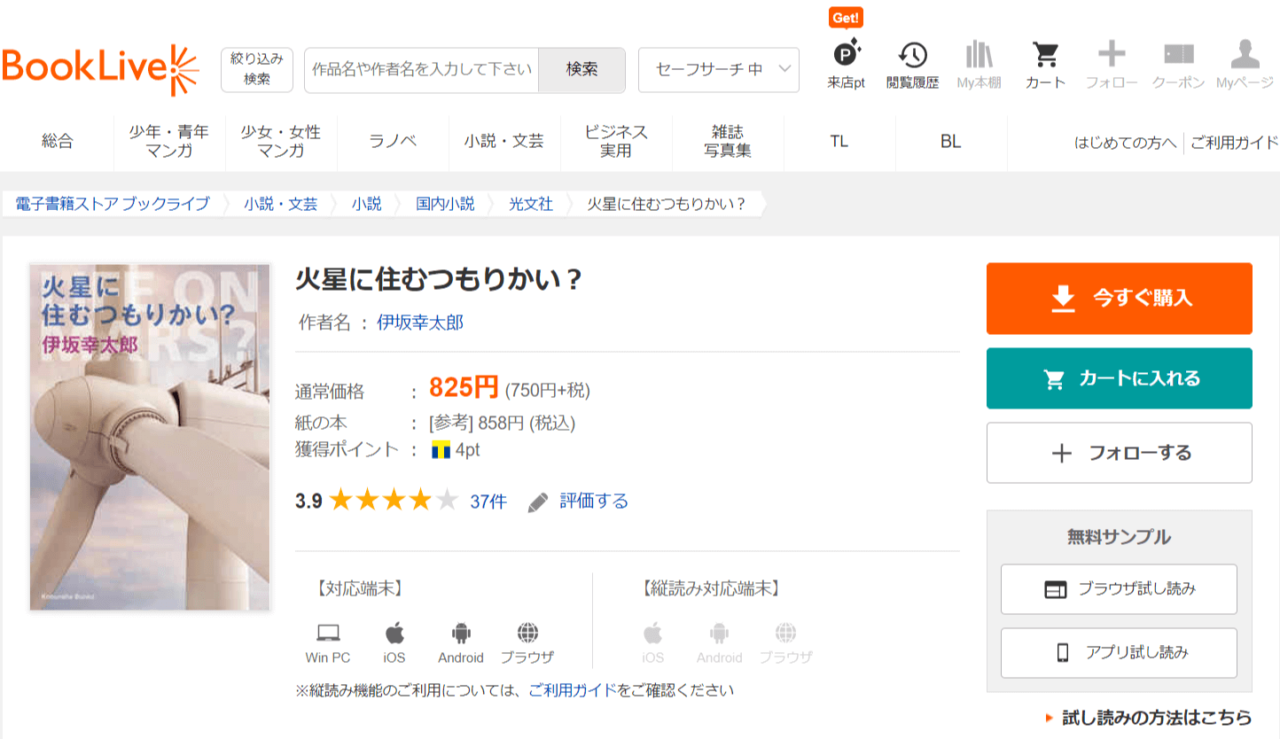Click the 検索 search button
This screenshot has width=1280, height=739.
(x=582, y=69)
